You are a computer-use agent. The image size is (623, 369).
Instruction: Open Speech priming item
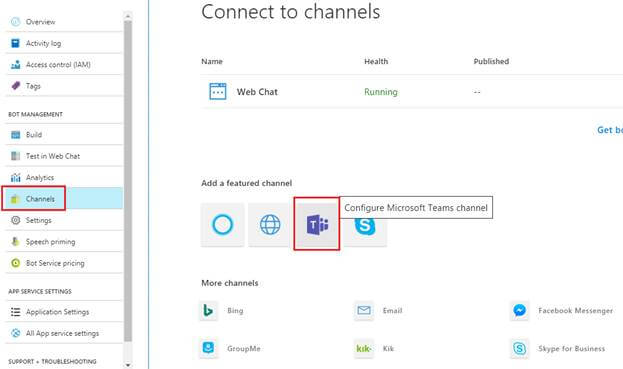pyautogui.click(x=64, y=241)
